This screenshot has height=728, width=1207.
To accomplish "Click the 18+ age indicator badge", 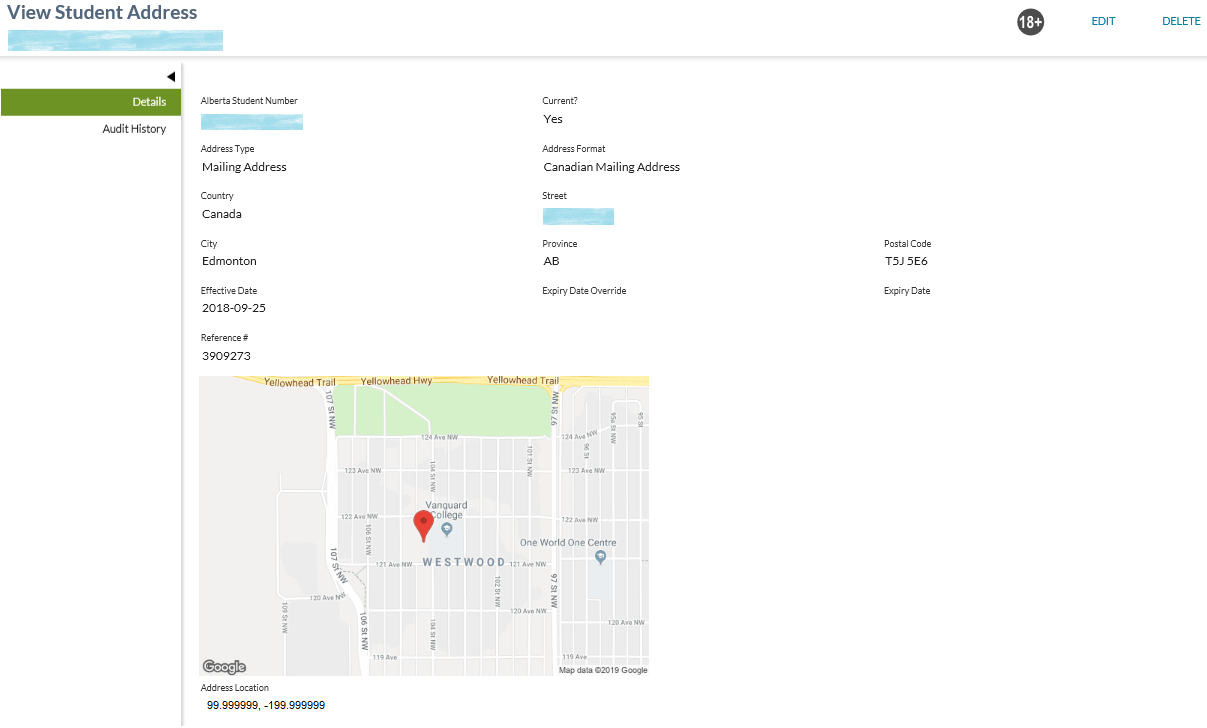I will [x=1030, y=22].
